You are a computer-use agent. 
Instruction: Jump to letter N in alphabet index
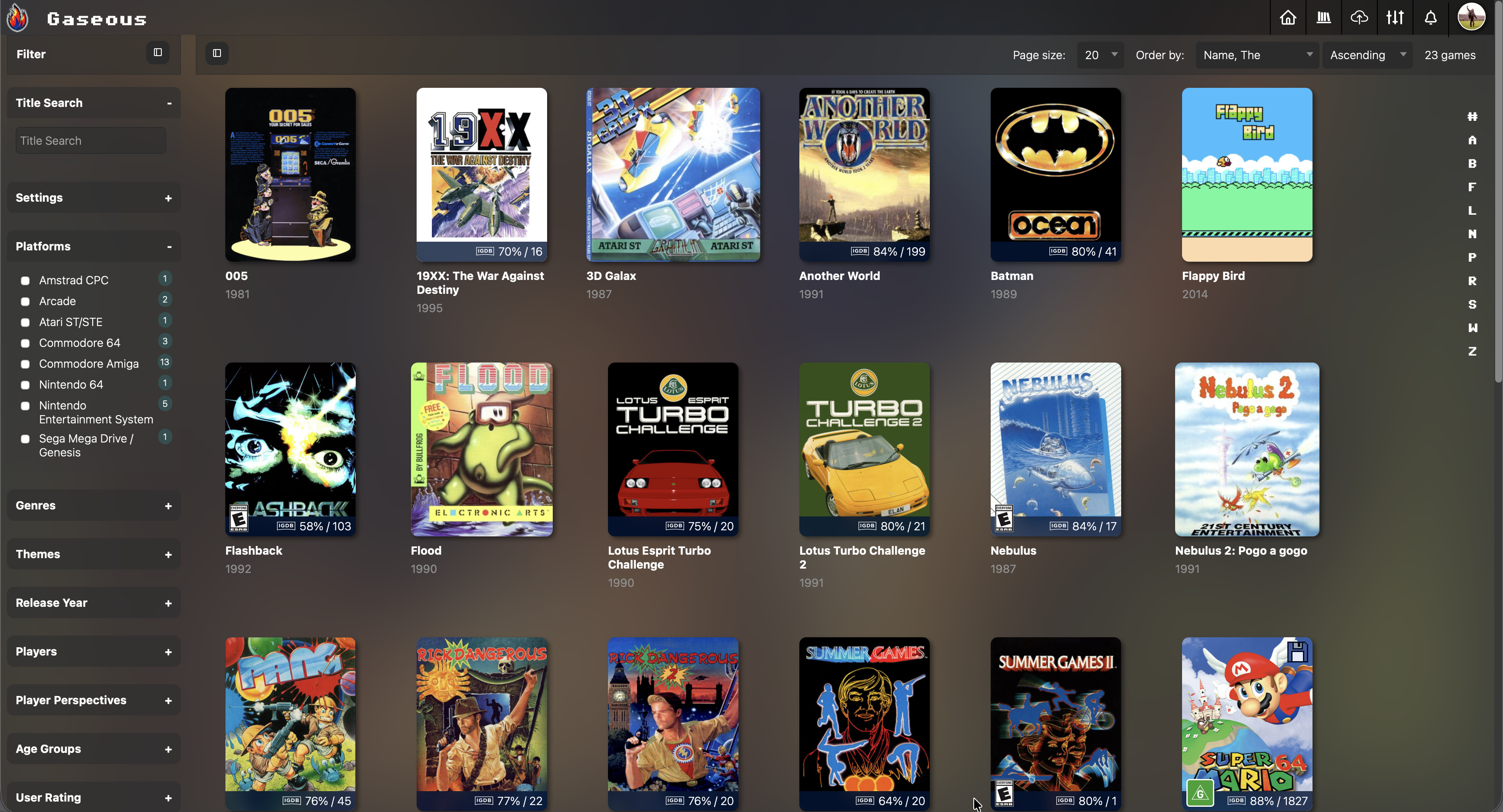coord(1472,234)
